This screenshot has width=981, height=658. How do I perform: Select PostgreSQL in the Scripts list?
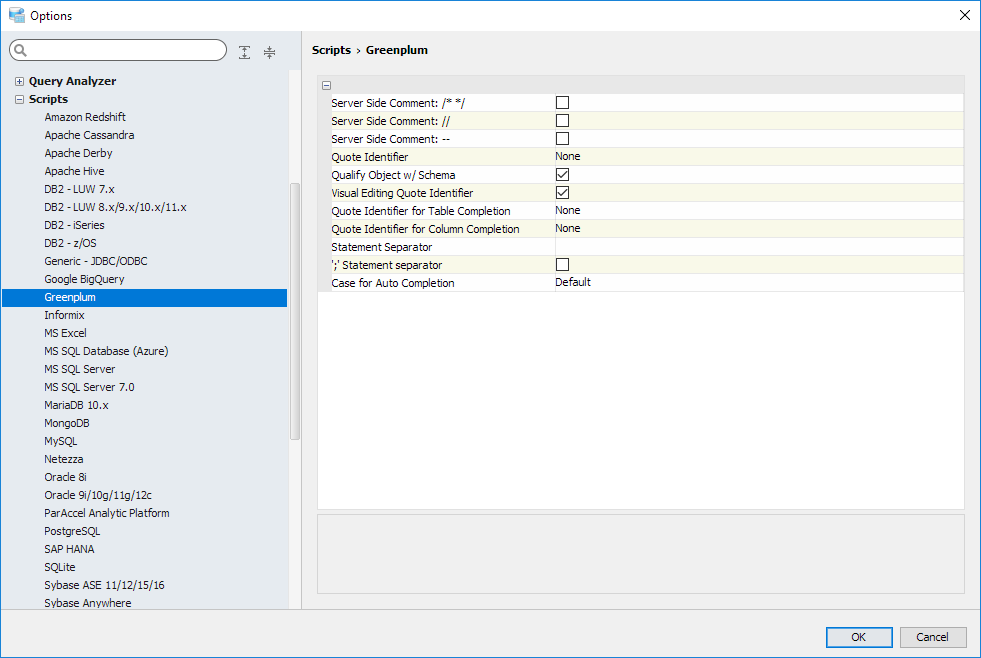click(x=72, y=531)
